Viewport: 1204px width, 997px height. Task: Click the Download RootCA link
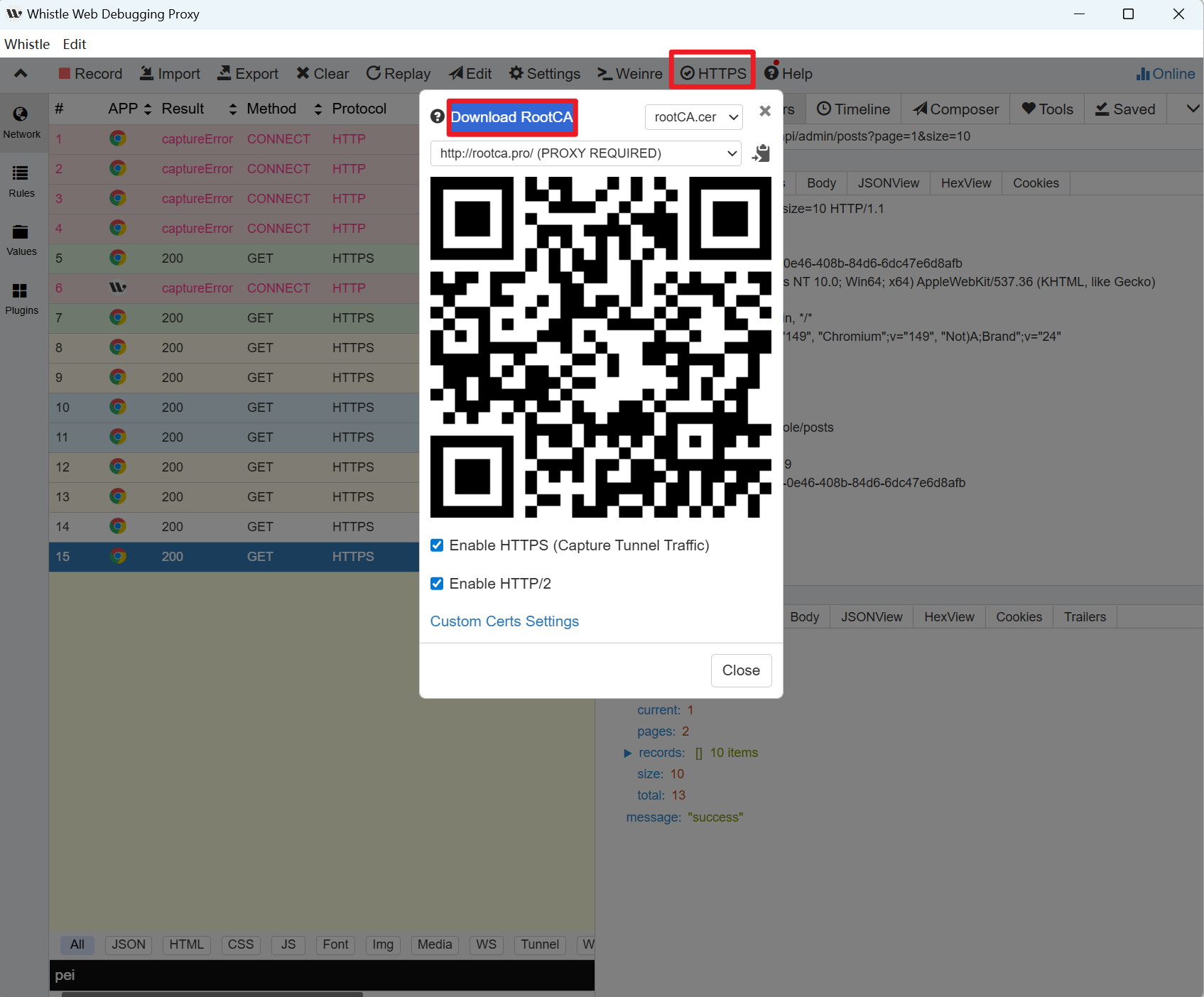coord(511,117)
